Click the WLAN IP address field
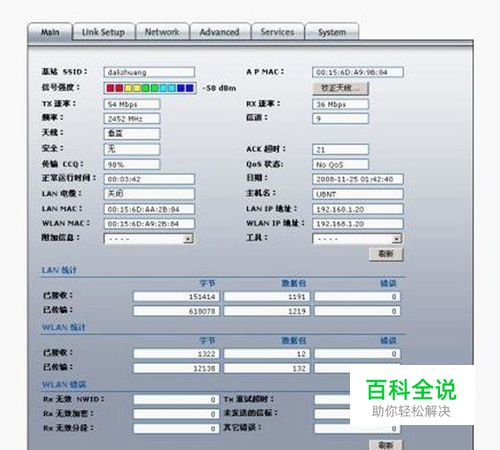This screenshot has height=450, width=500. 358,224
